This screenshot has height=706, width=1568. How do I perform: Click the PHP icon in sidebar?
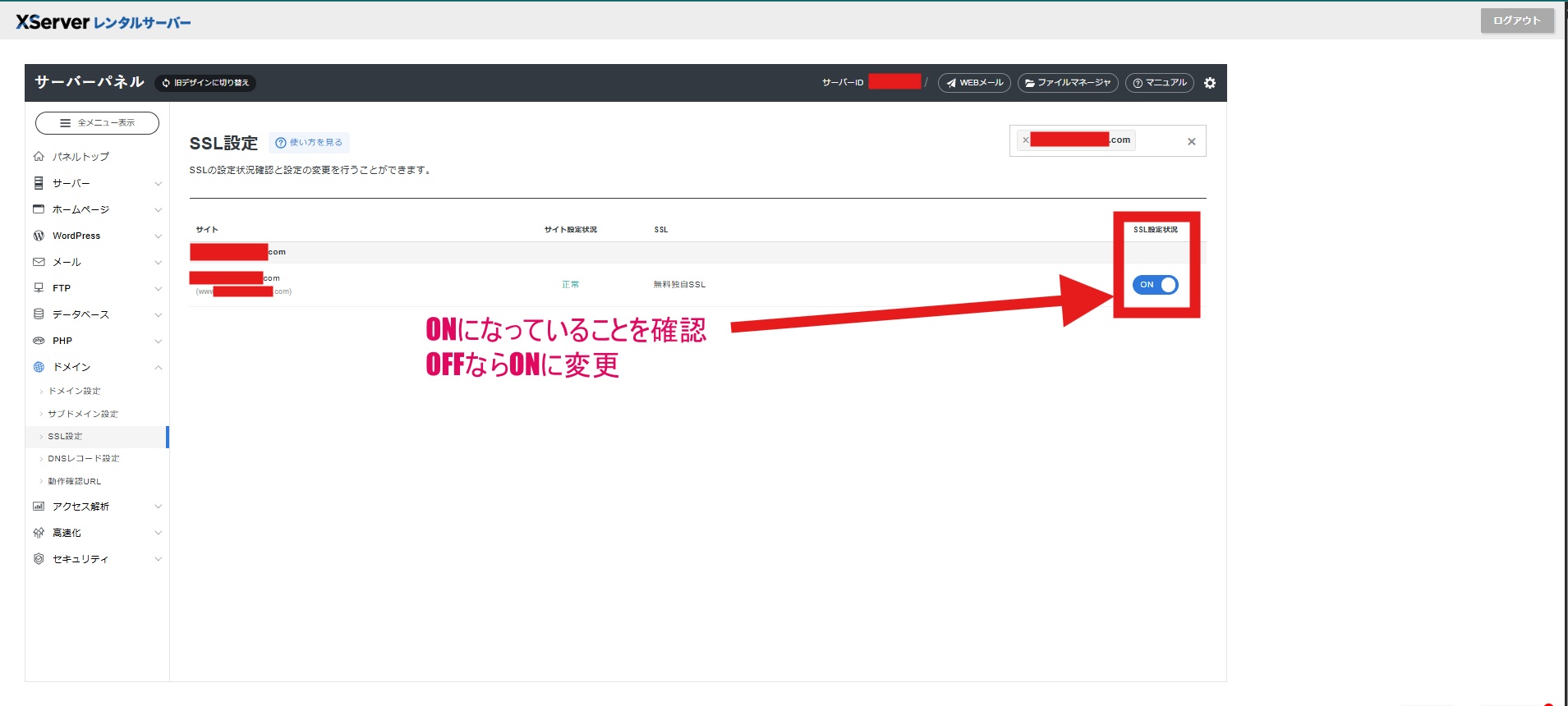pos(39,341)
